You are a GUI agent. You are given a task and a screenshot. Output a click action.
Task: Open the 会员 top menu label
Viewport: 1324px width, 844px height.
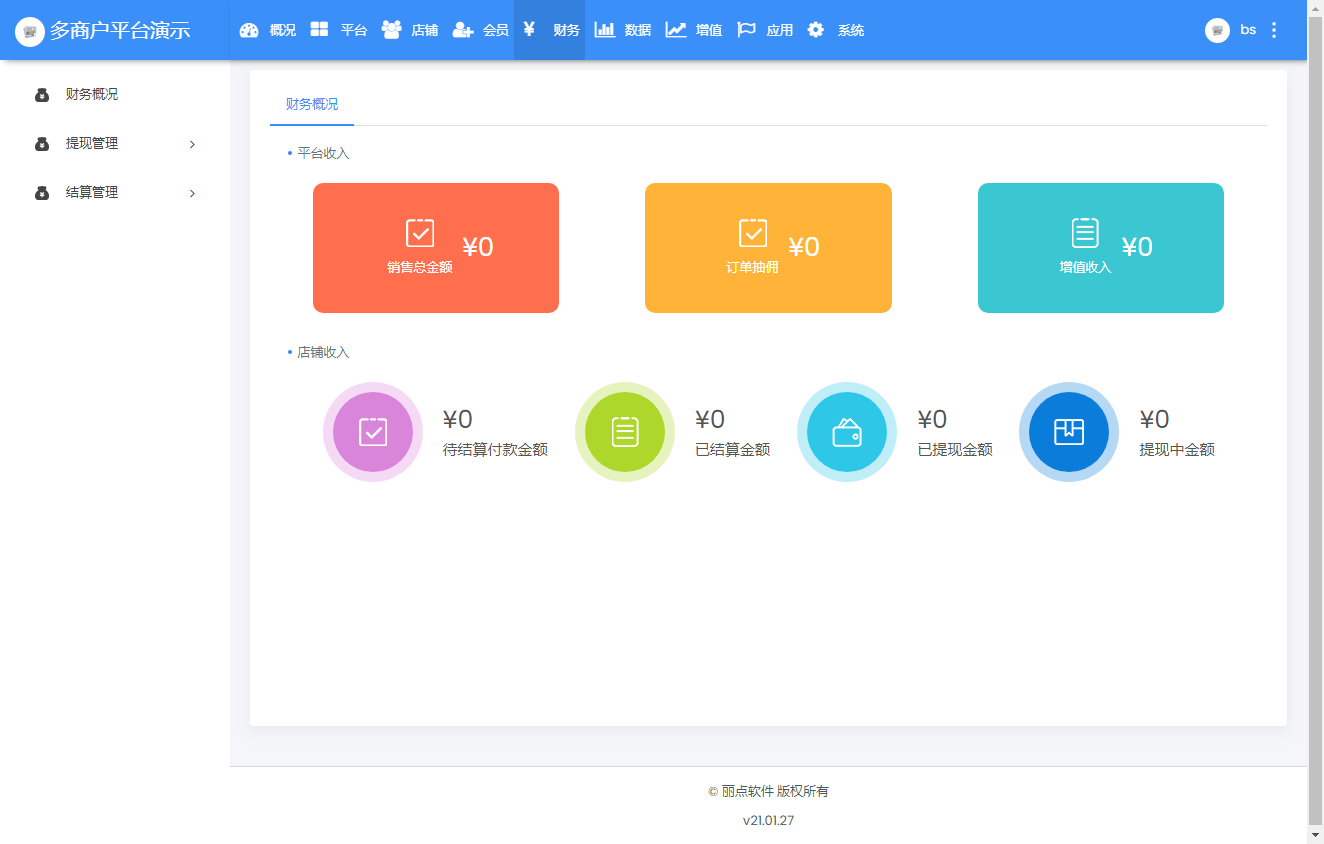click(x=496, y=30)
